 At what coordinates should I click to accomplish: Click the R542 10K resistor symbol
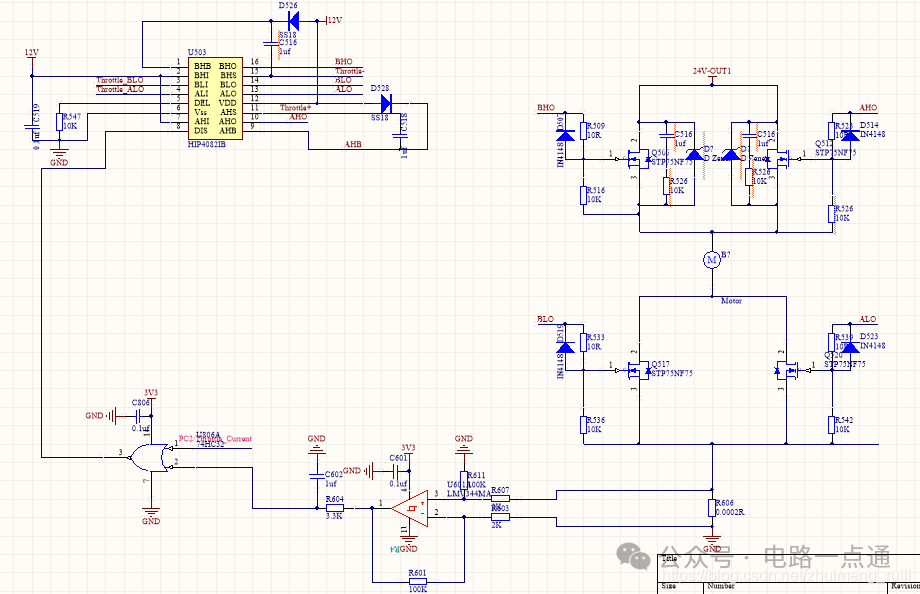point(832,425)
